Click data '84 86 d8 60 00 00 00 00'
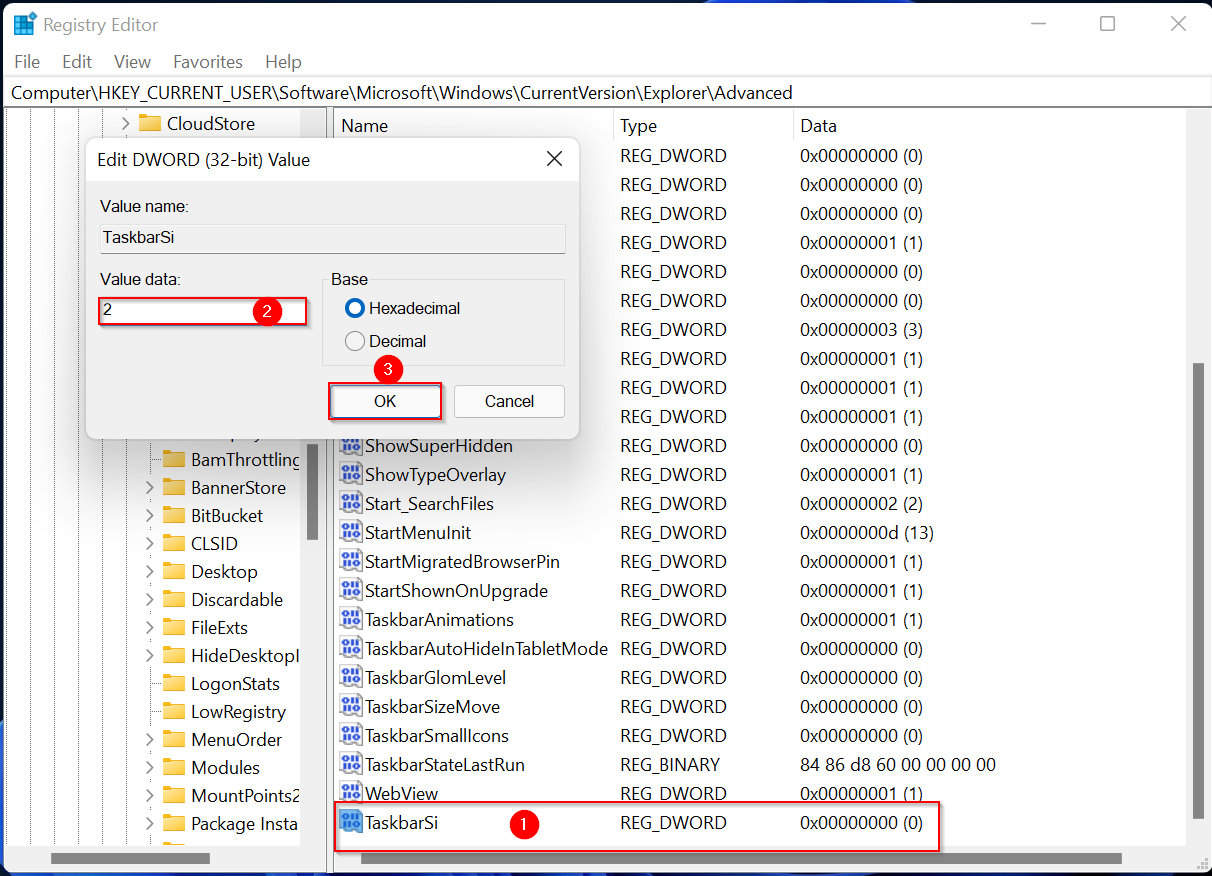1212x876 pixels. tap(898, 764)
